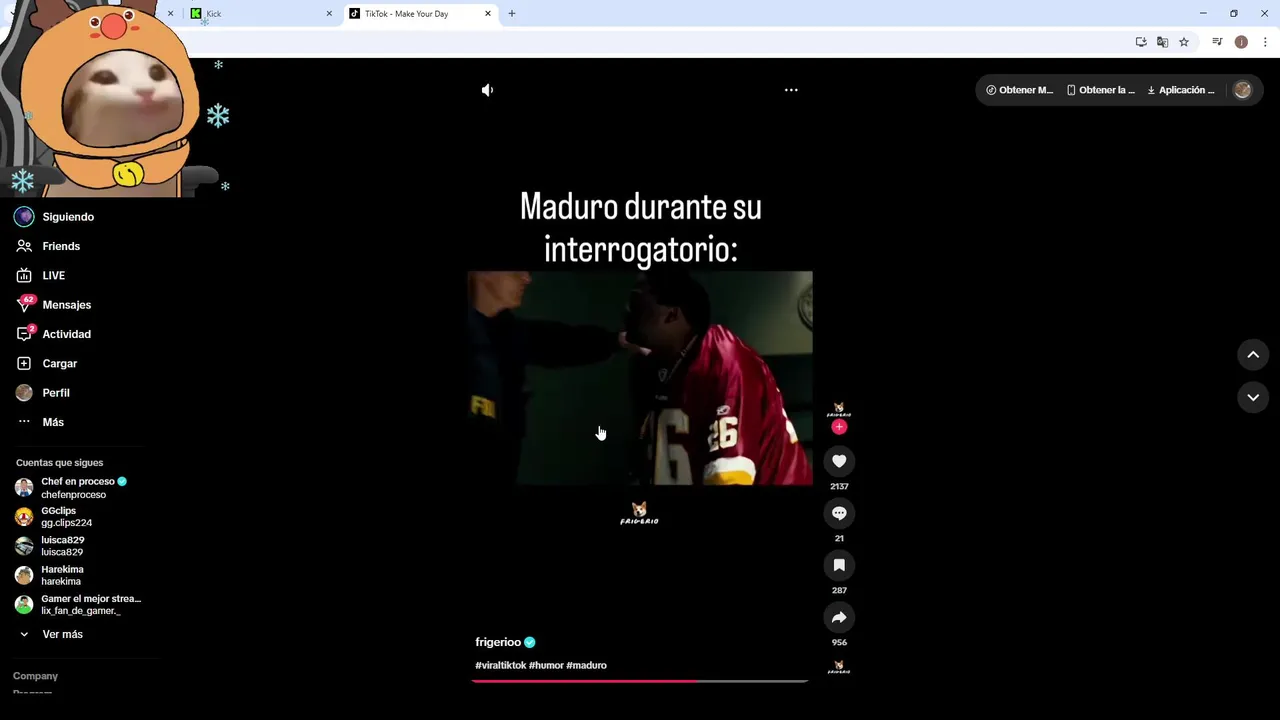Click Obtener M... button

[x=1019, y=90]
